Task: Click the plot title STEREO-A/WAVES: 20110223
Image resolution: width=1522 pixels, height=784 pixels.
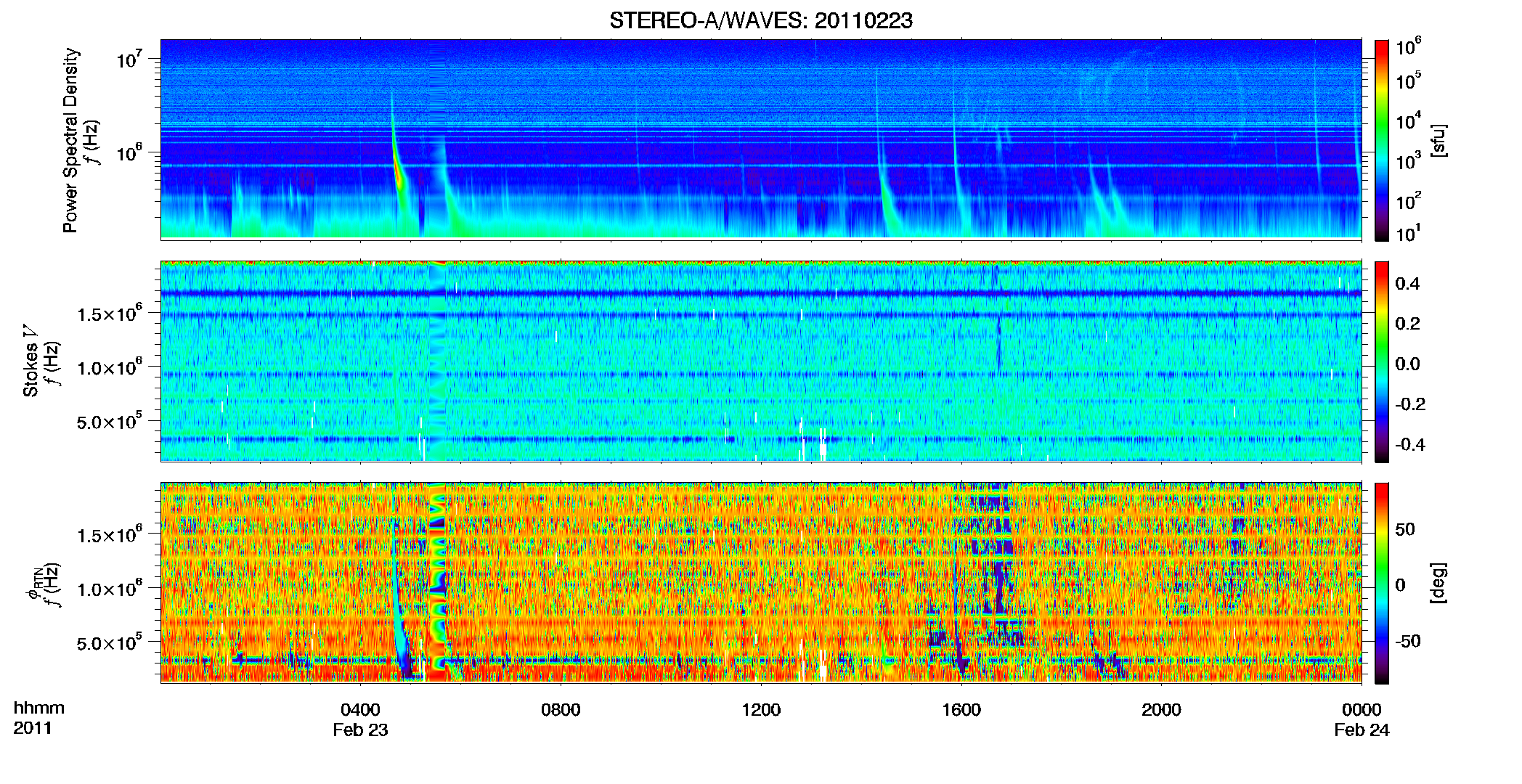Action: (760, 20)
